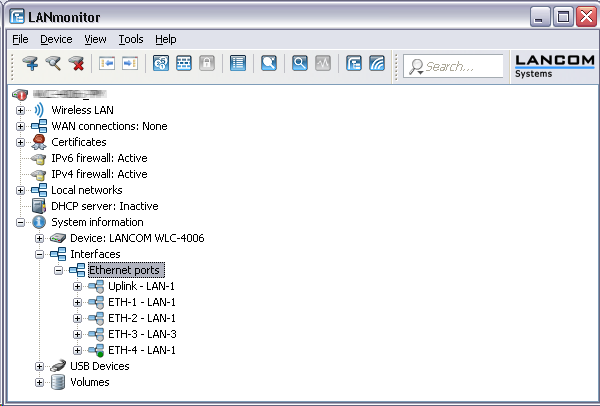Collapse the System information node
This screenshot has height=406, width=600.
coord(21,222)
